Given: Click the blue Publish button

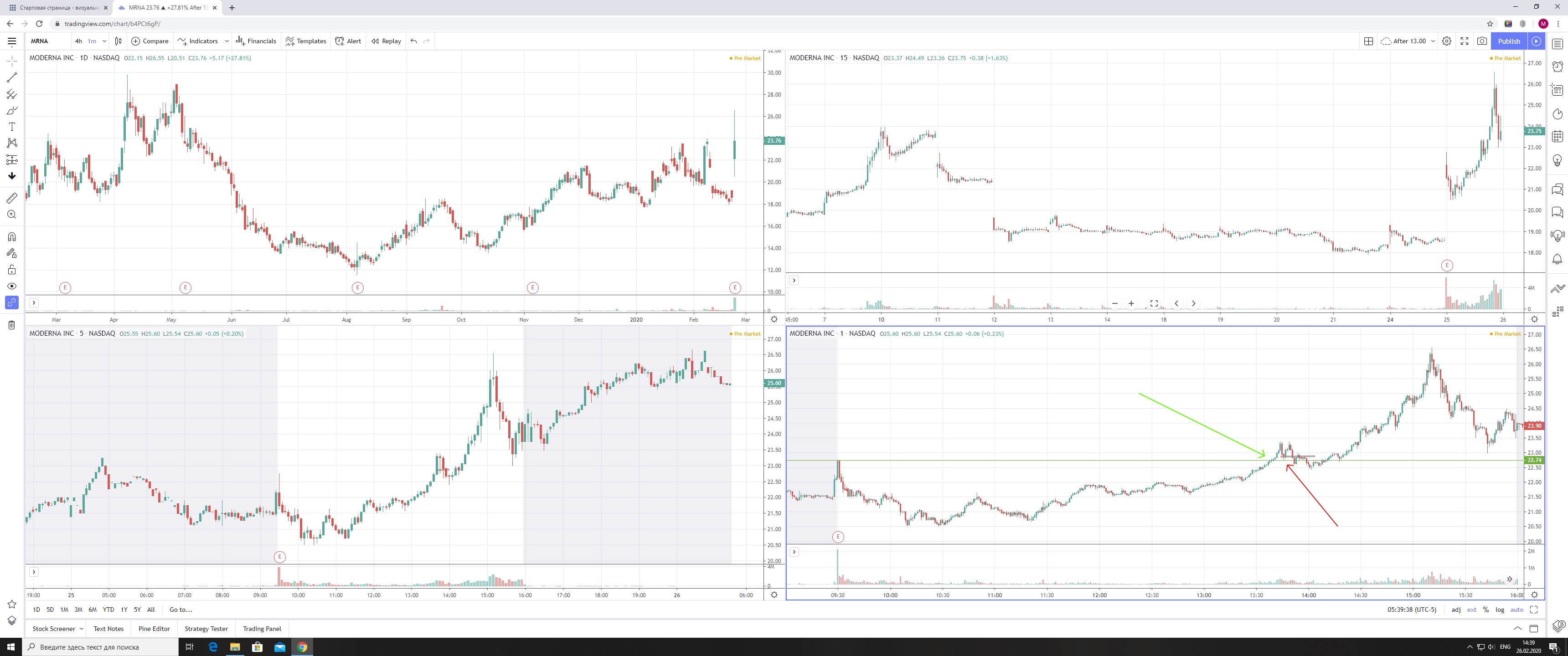Looking at the screenshot, I should (x=1509, y=41).
